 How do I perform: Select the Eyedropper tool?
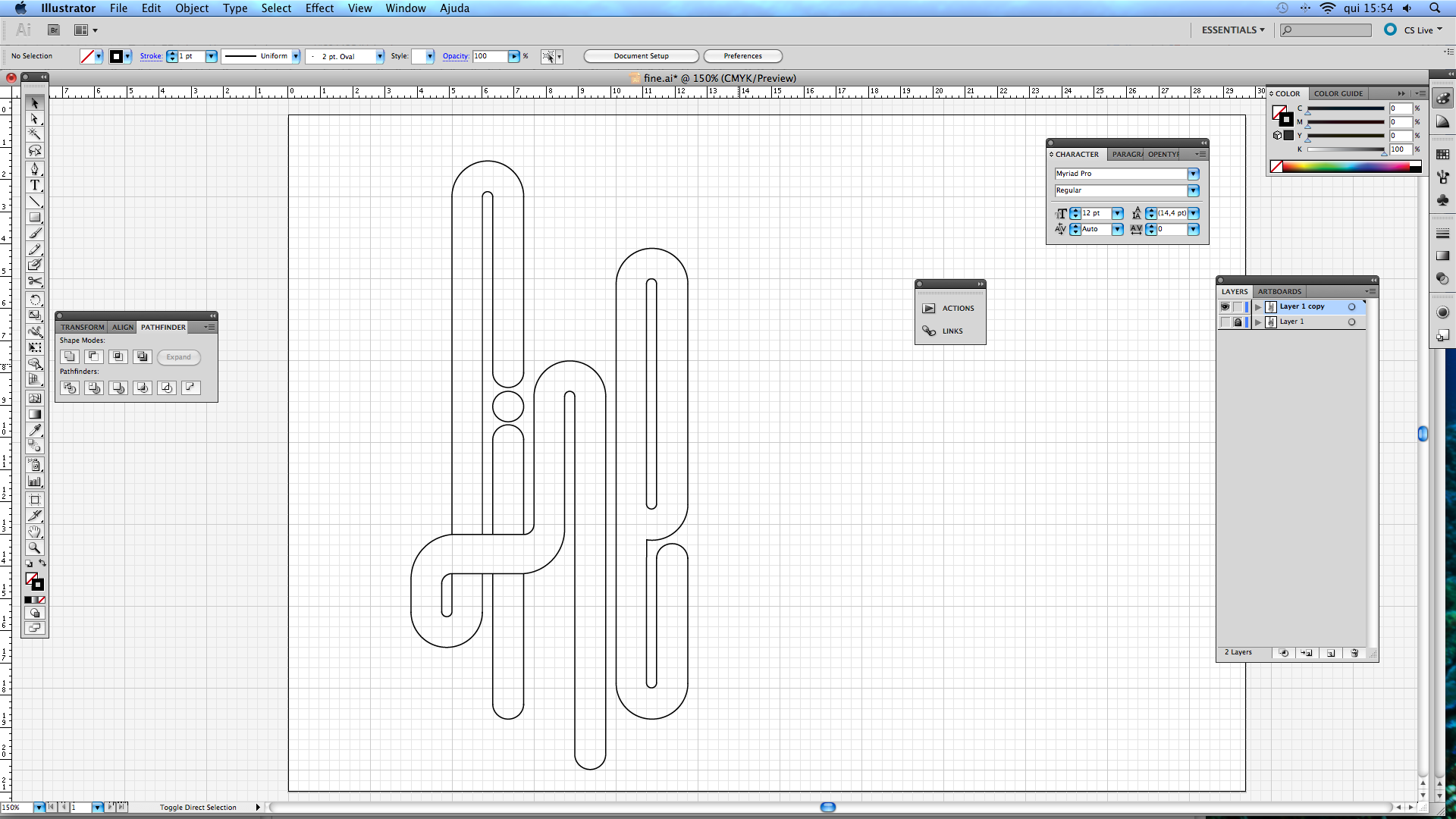[35, 430]
